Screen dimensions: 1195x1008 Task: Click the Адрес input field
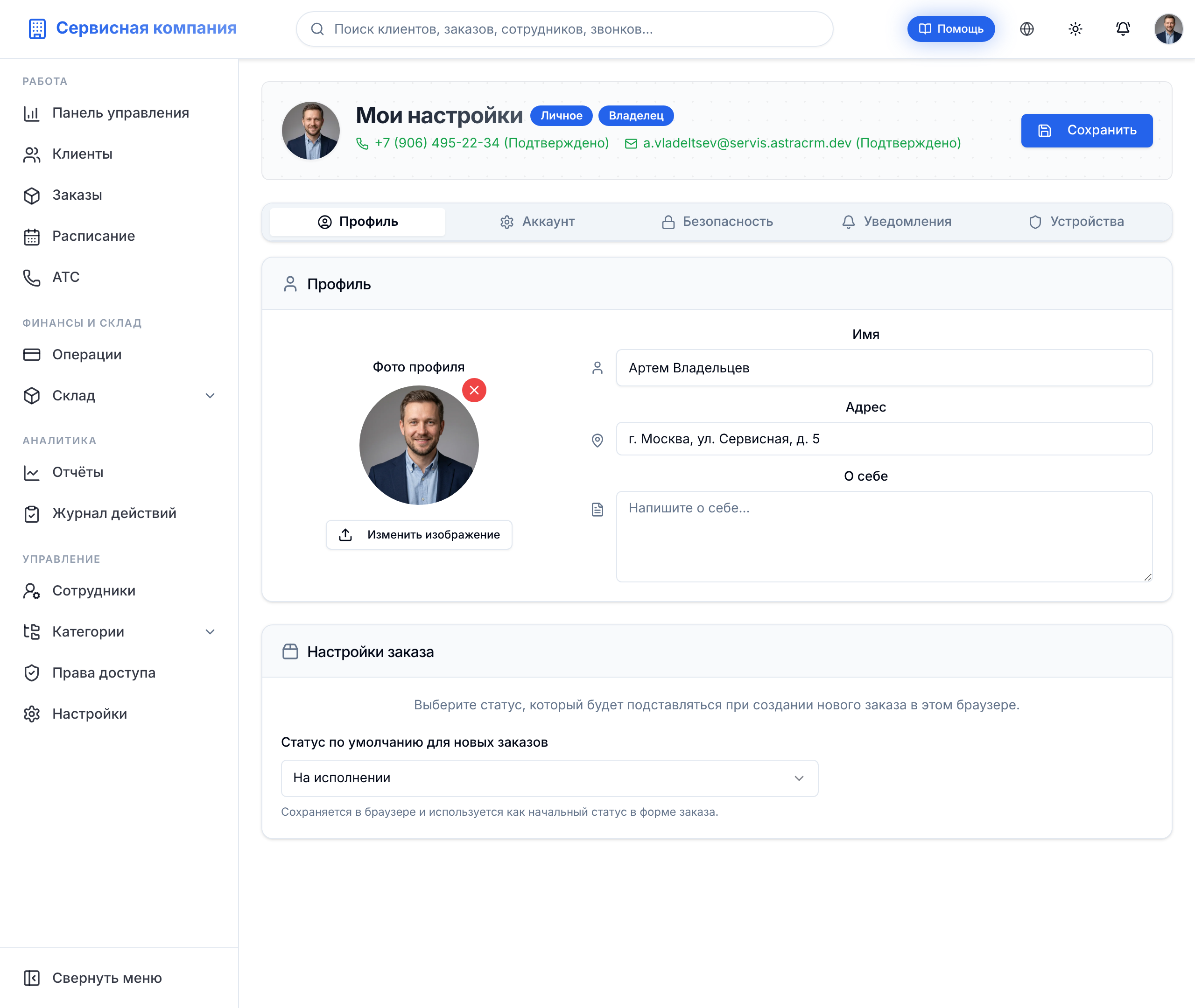click(x=884, y=439)
